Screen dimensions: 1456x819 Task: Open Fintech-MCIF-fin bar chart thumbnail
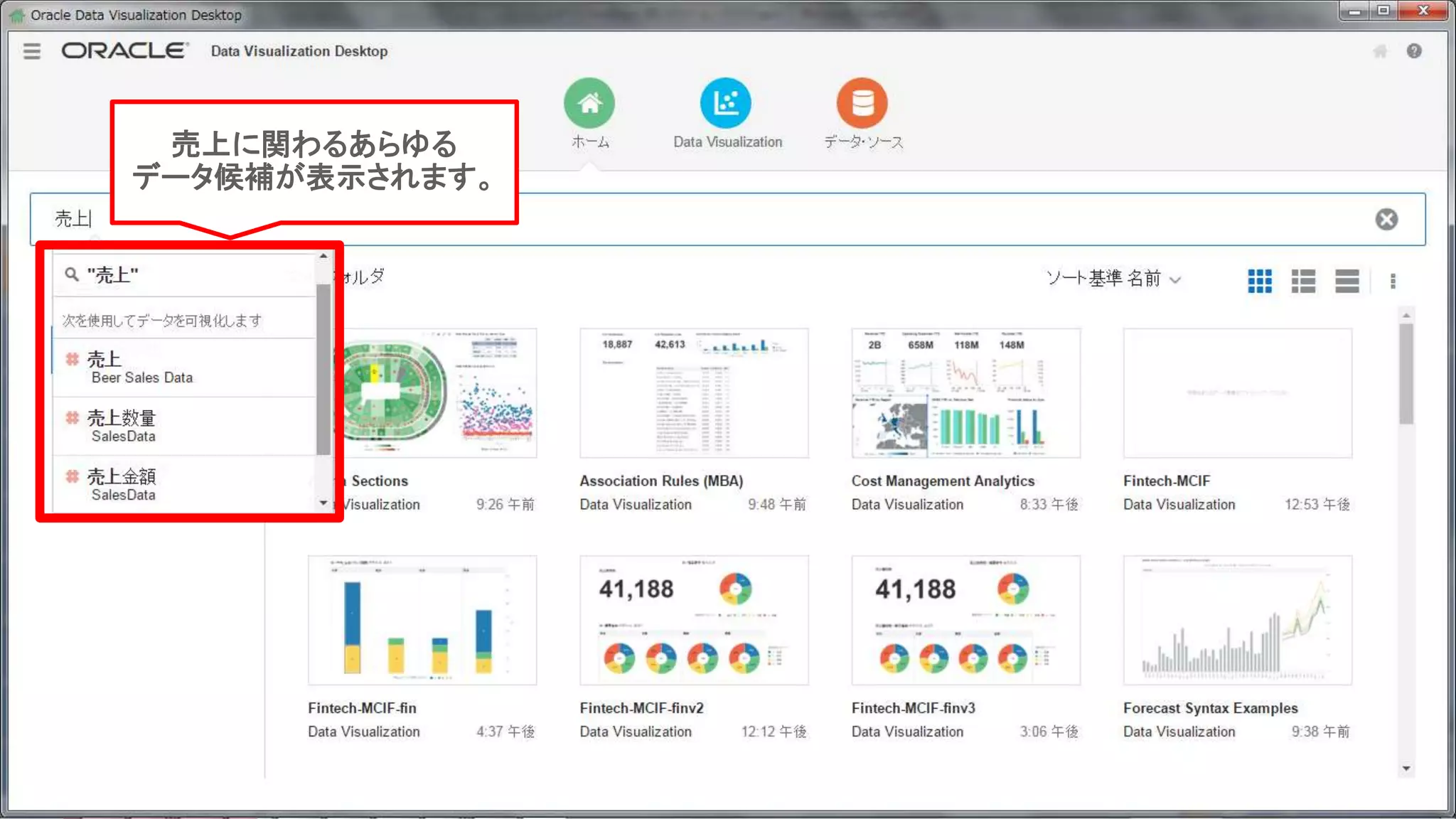pyautogui.click(x=422, y=620)
